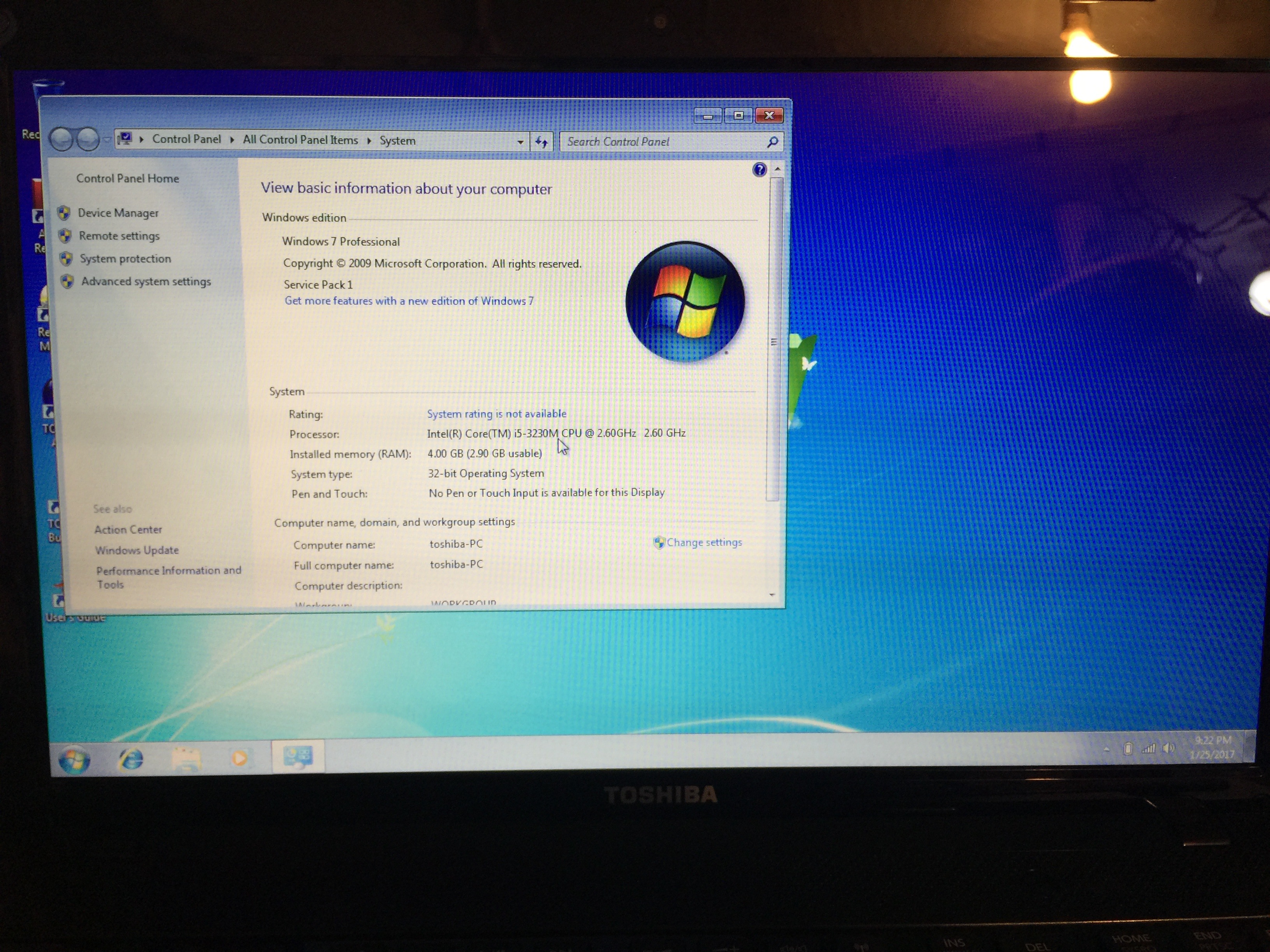
Task: Click the search magnifier icon
Action: (x=773, y=142)
